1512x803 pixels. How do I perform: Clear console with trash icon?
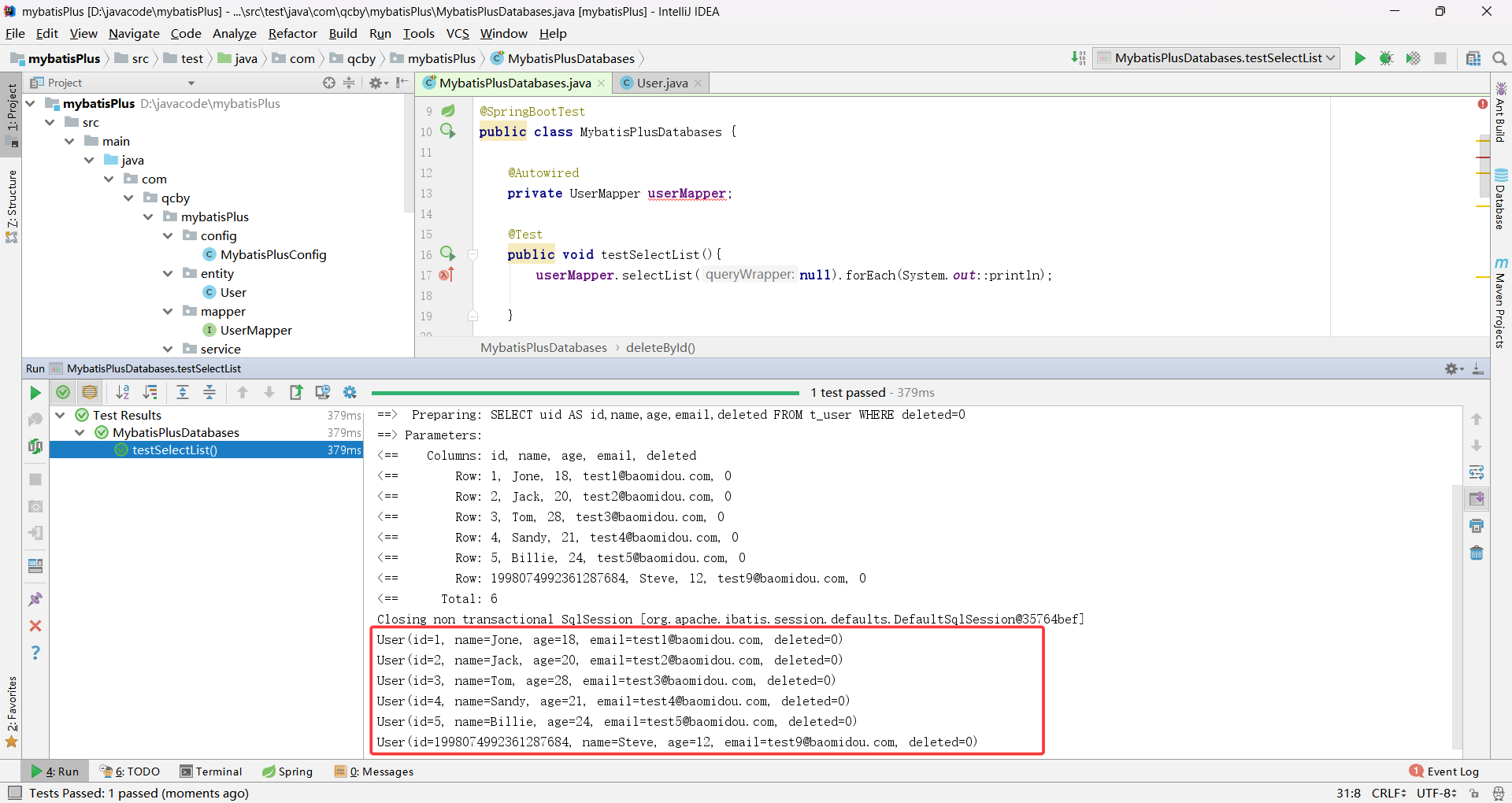pyautogui.click(x=1477, y=553)
